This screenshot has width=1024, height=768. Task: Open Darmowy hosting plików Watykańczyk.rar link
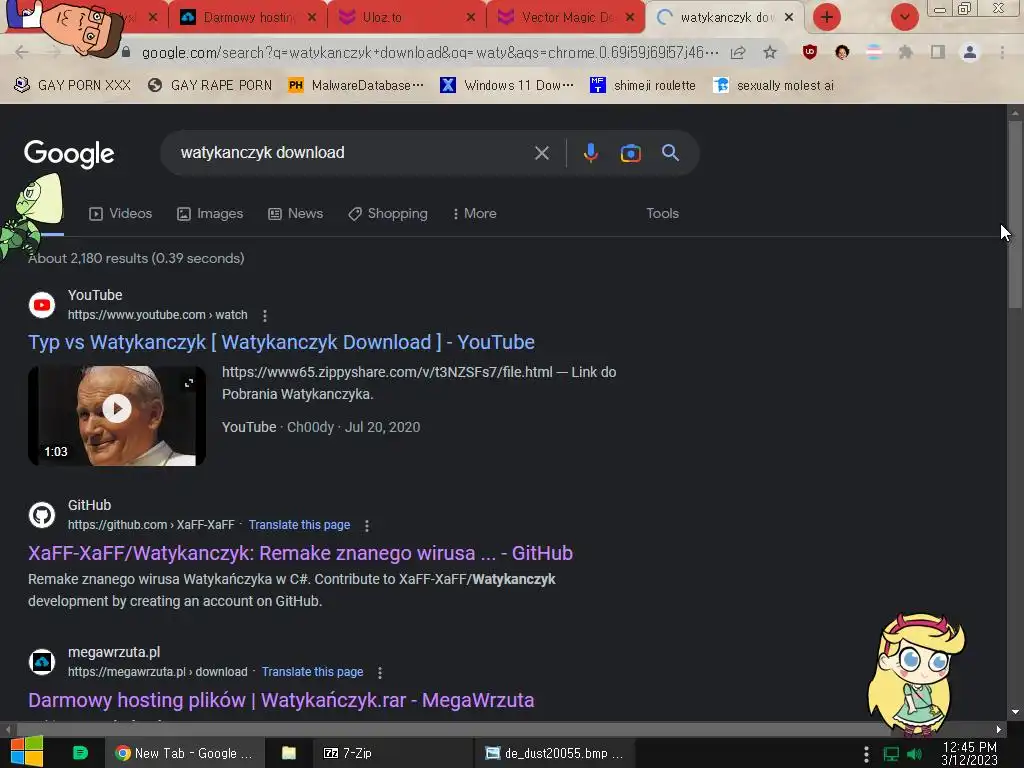click(x=281, y=700)
